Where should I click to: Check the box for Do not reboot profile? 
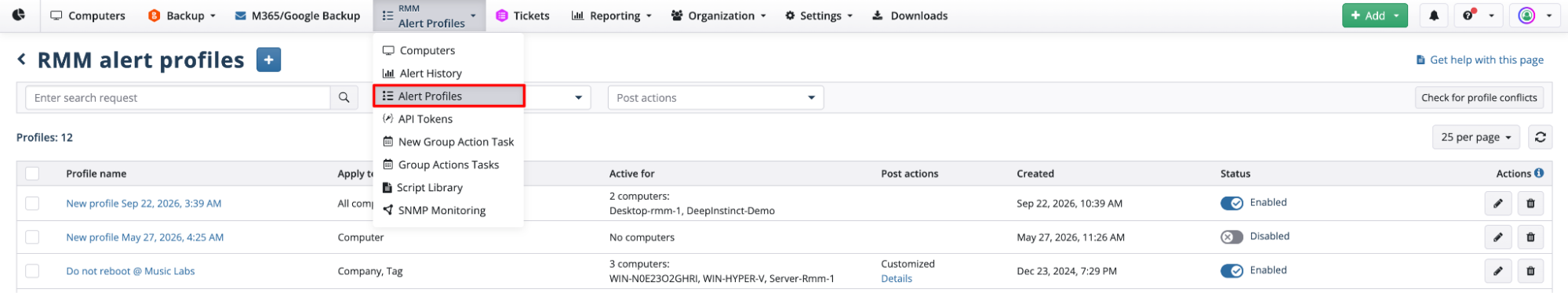coord(32,271)
